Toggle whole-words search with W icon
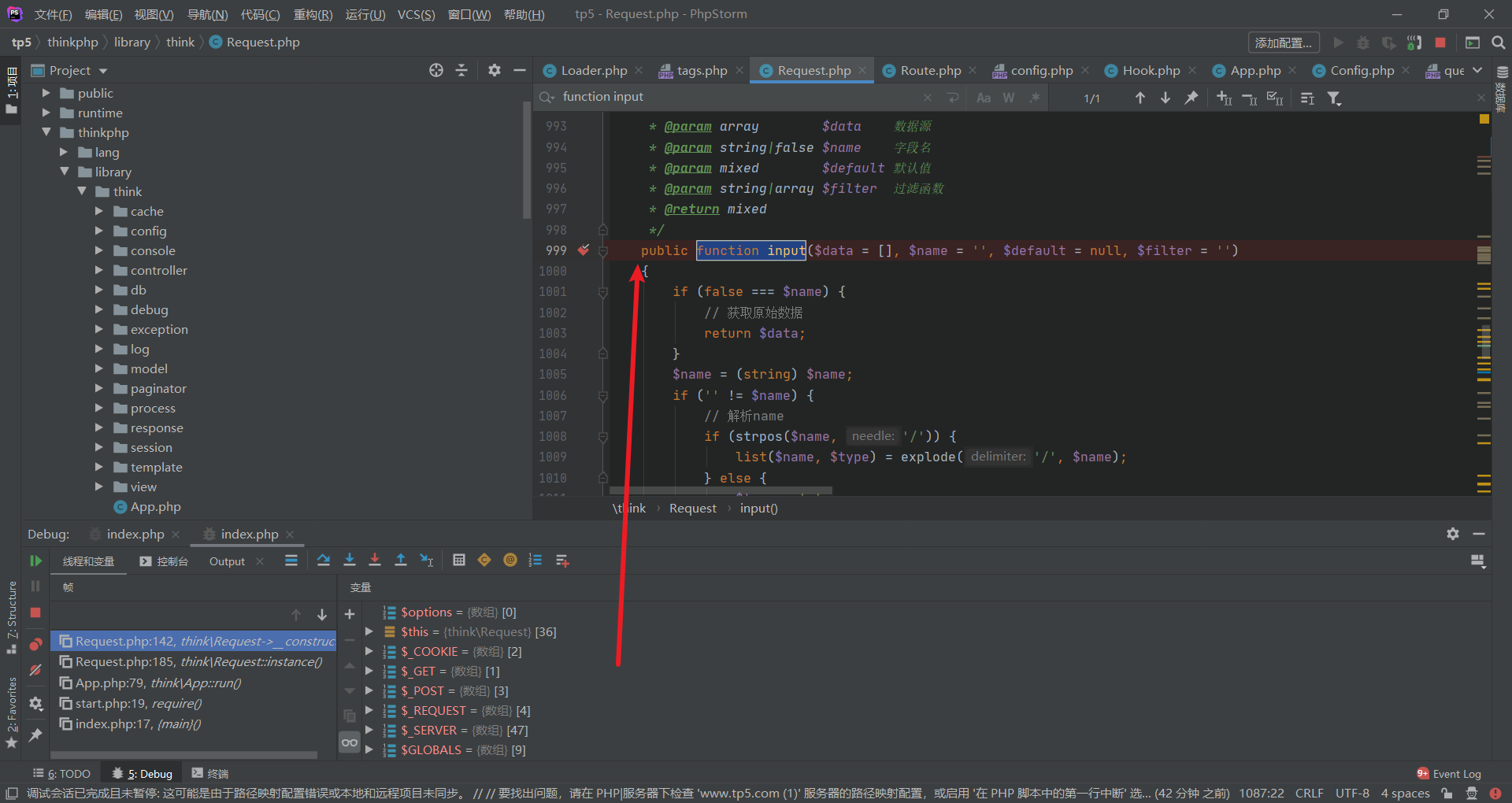 pos(1009,98)
